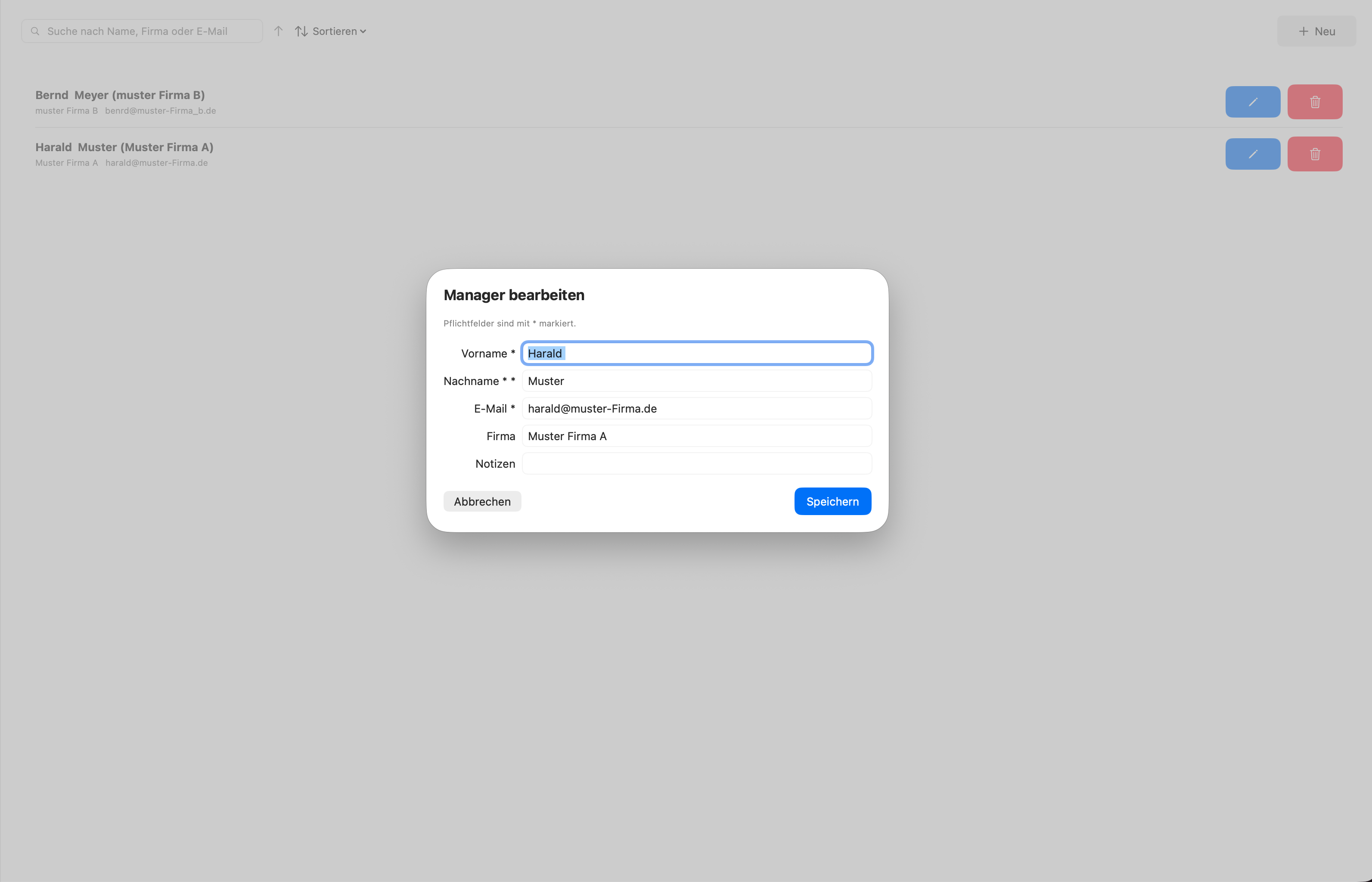Viewport: 1372px width, 882px height.
Task: Toggle sort direction arrow
Action: pos(278,31)
